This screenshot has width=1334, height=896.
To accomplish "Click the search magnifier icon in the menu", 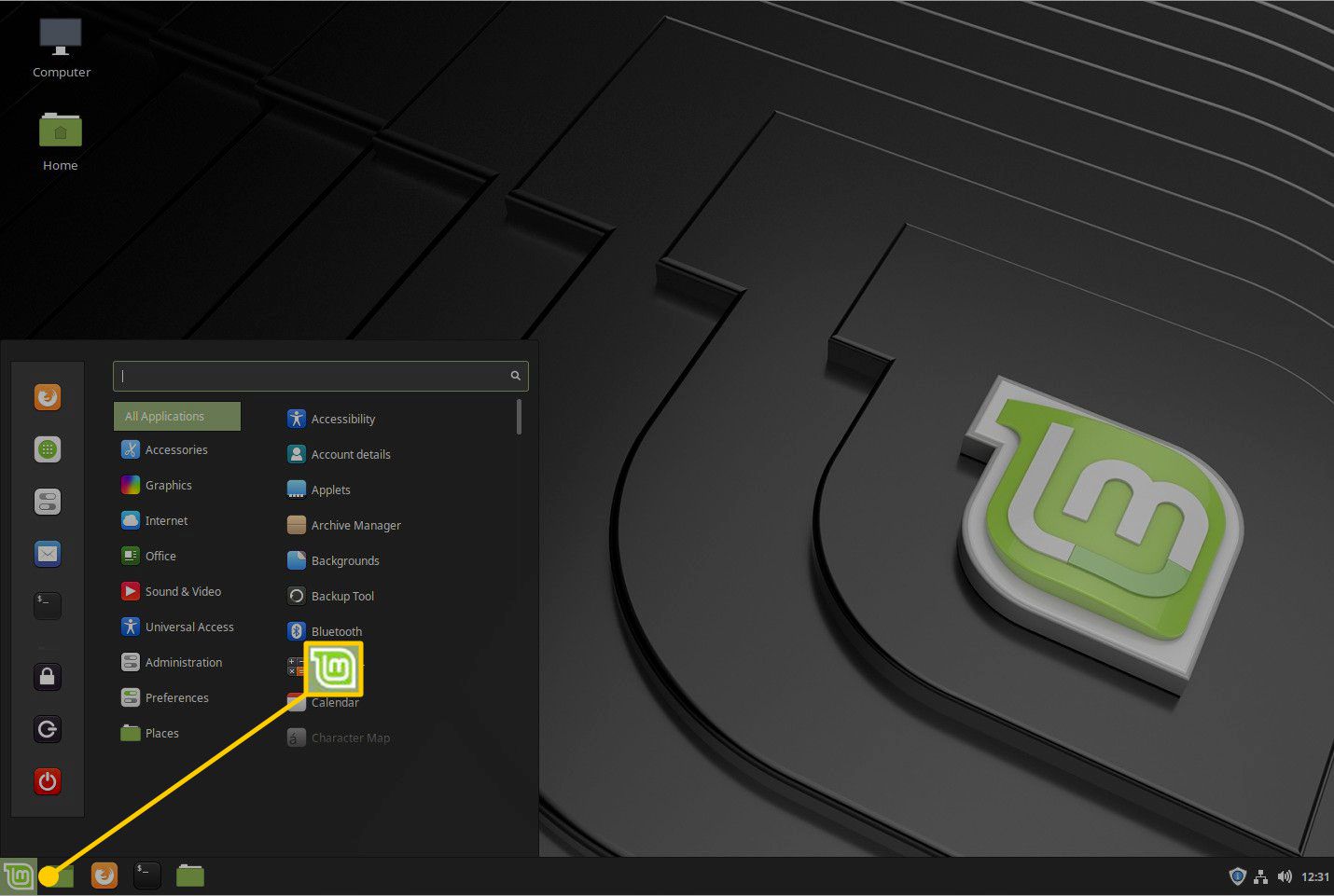I will pyautogui.click(x=515, y=376).
